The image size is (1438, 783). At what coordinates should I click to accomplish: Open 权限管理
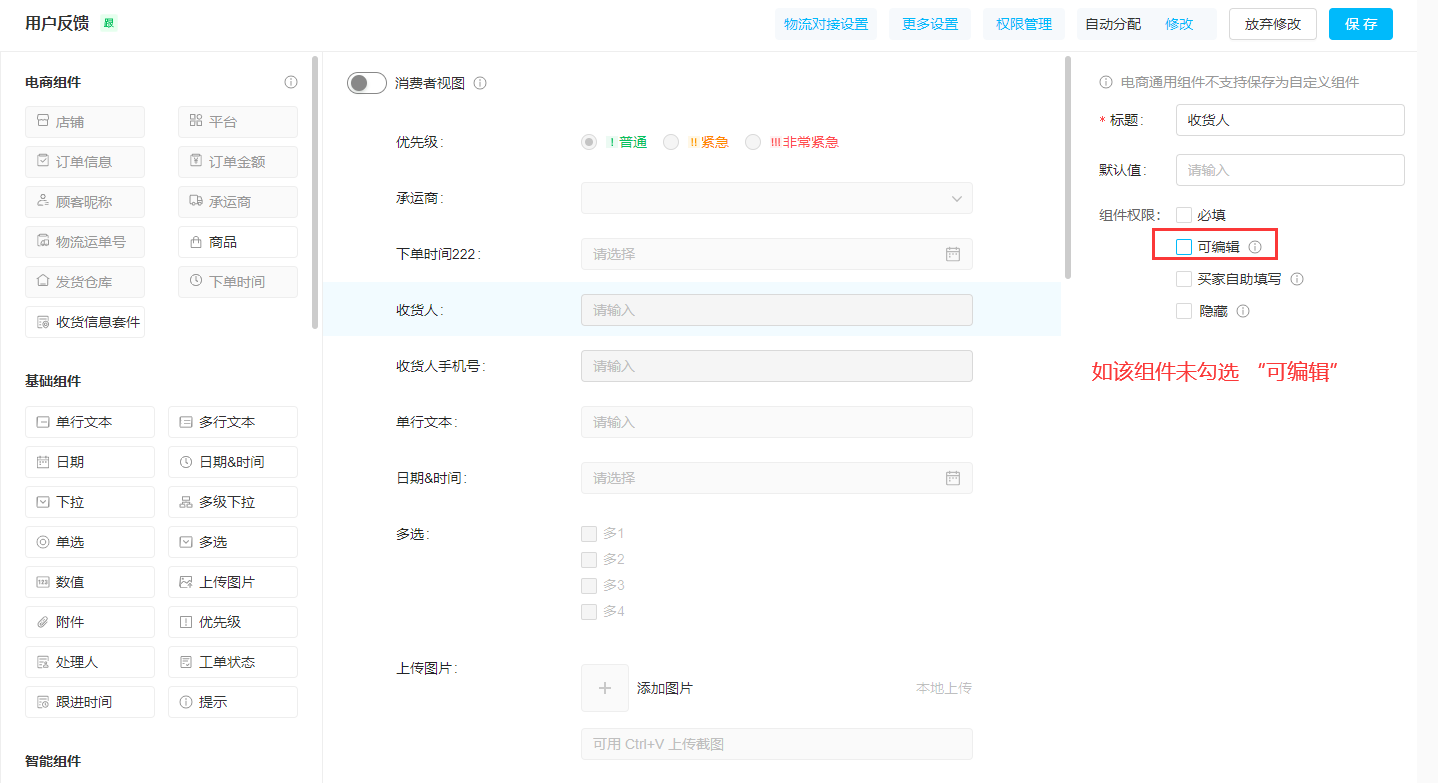pos(1024,24)
